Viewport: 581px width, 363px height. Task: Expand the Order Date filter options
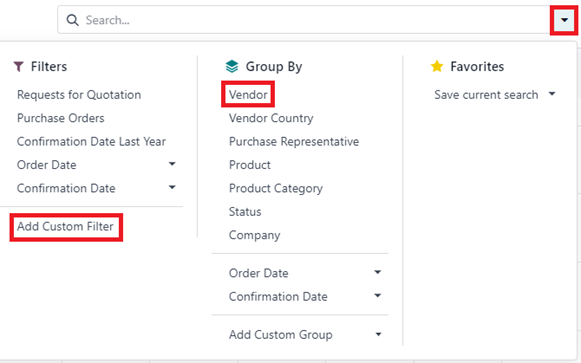pos(172,164)
